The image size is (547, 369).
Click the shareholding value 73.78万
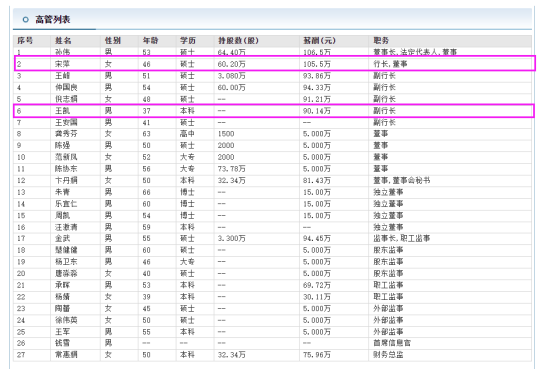(232, 169)
